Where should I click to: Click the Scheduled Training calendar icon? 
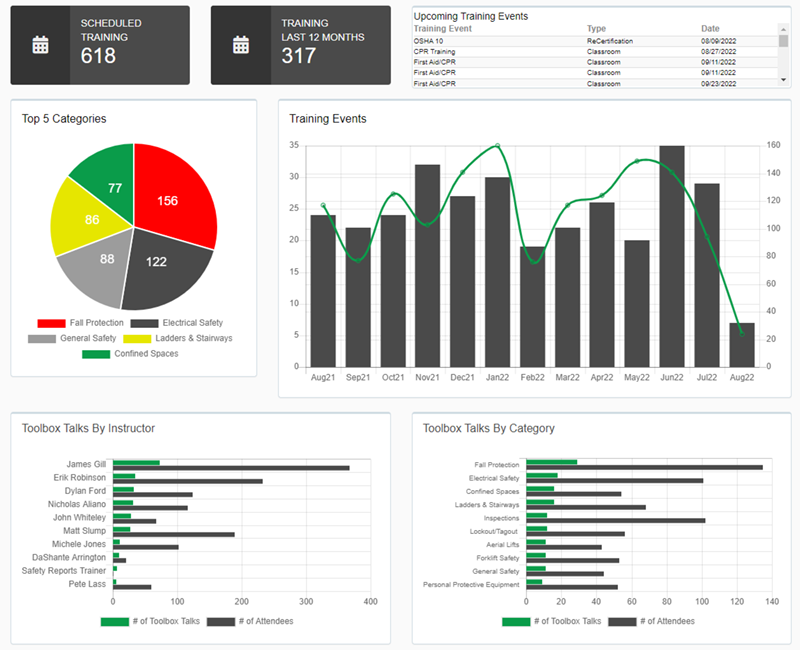(x=40, y=45)
